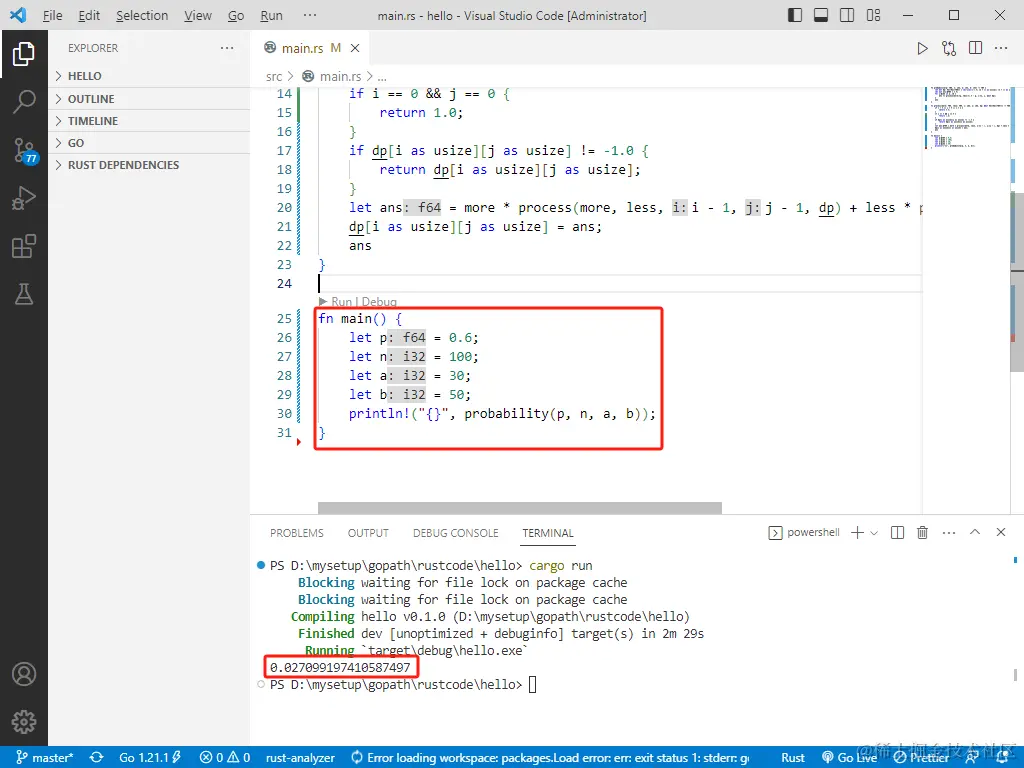Viewport: 1024px width, 768px height.
Task: Synchronize changes via status bar sync icon
Action: point(97,758)
